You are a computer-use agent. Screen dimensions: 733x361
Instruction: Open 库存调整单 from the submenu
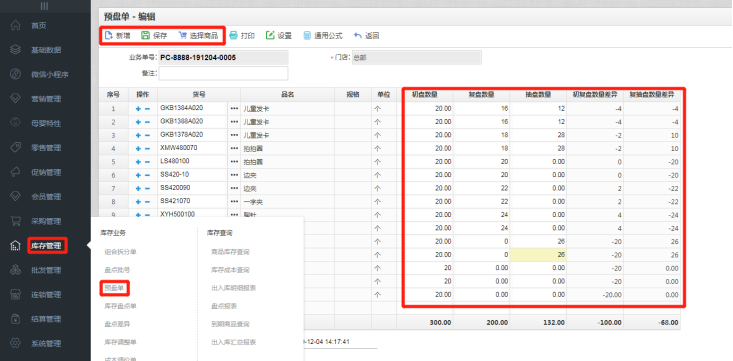pyautogui.click(x=120, y=342)
